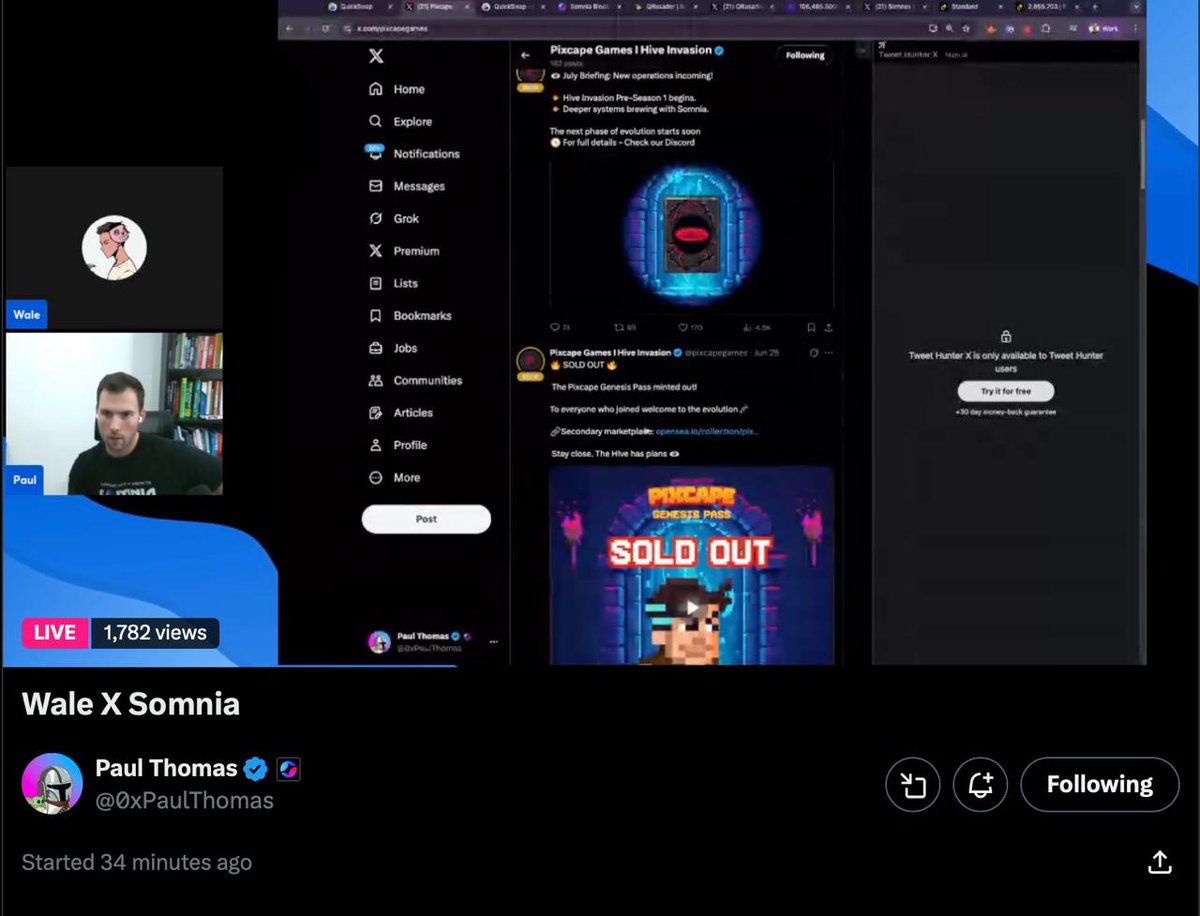Open Lists in the streamed sidebar

393,283
